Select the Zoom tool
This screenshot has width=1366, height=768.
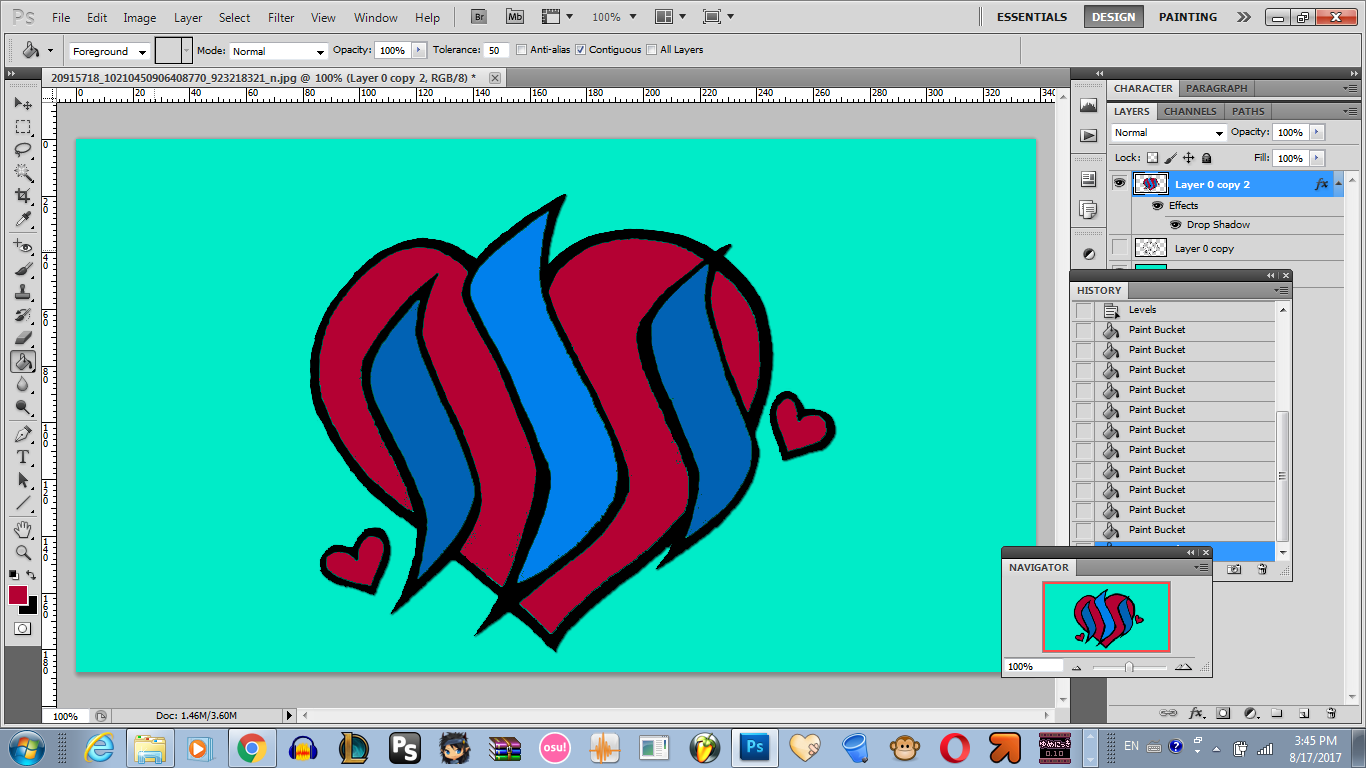(x=23, y=552)
